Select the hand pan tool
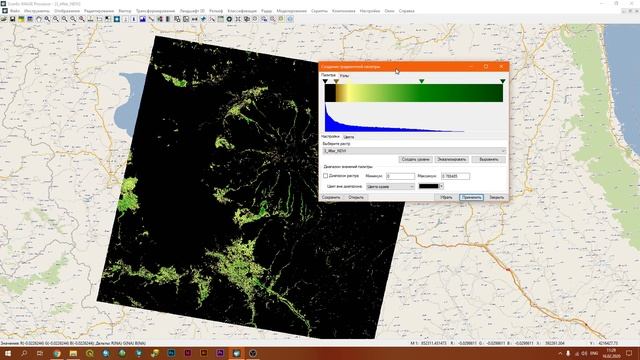This screenshot has width=640, height=360. tap(39, 19)
